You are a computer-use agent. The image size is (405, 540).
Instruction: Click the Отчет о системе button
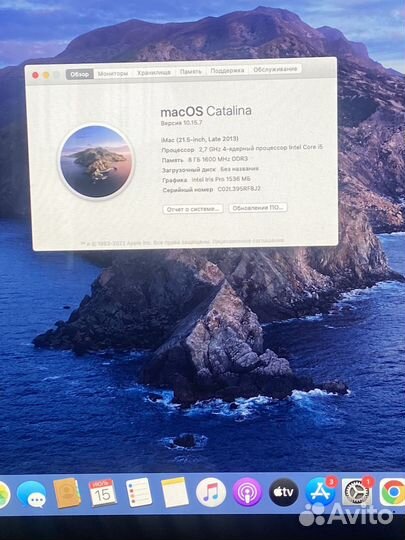pyautogui.click(x=193, y=209)
